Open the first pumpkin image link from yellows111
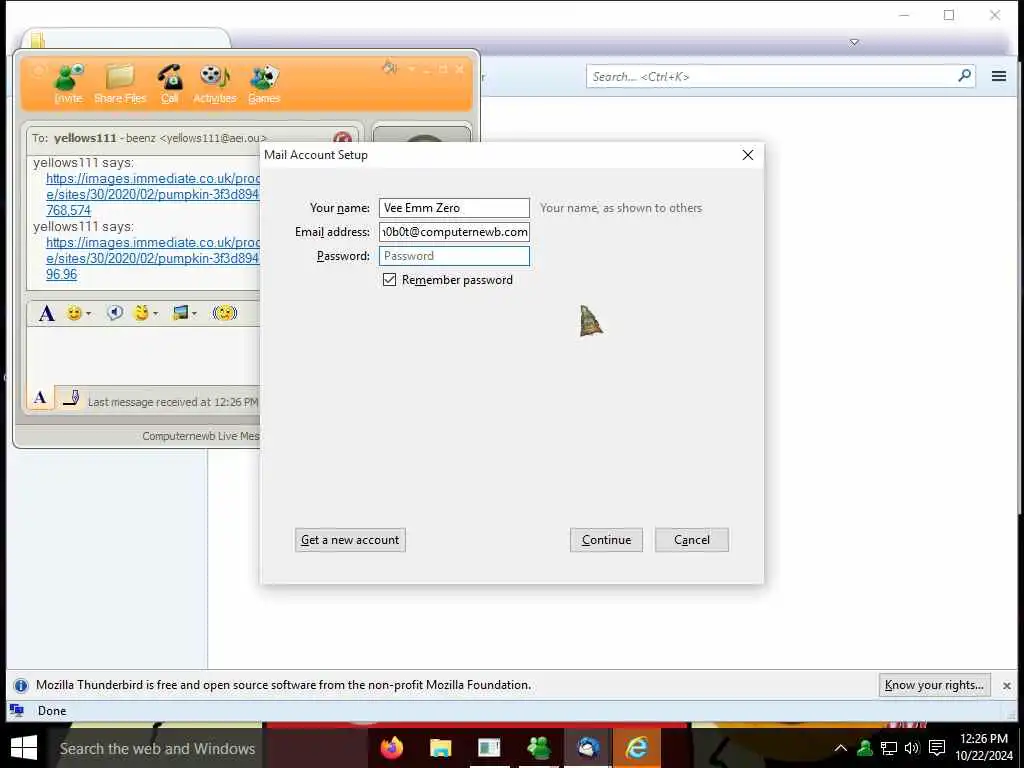The height and width of the screenshot is (768, 1024). tap(152, 194)
